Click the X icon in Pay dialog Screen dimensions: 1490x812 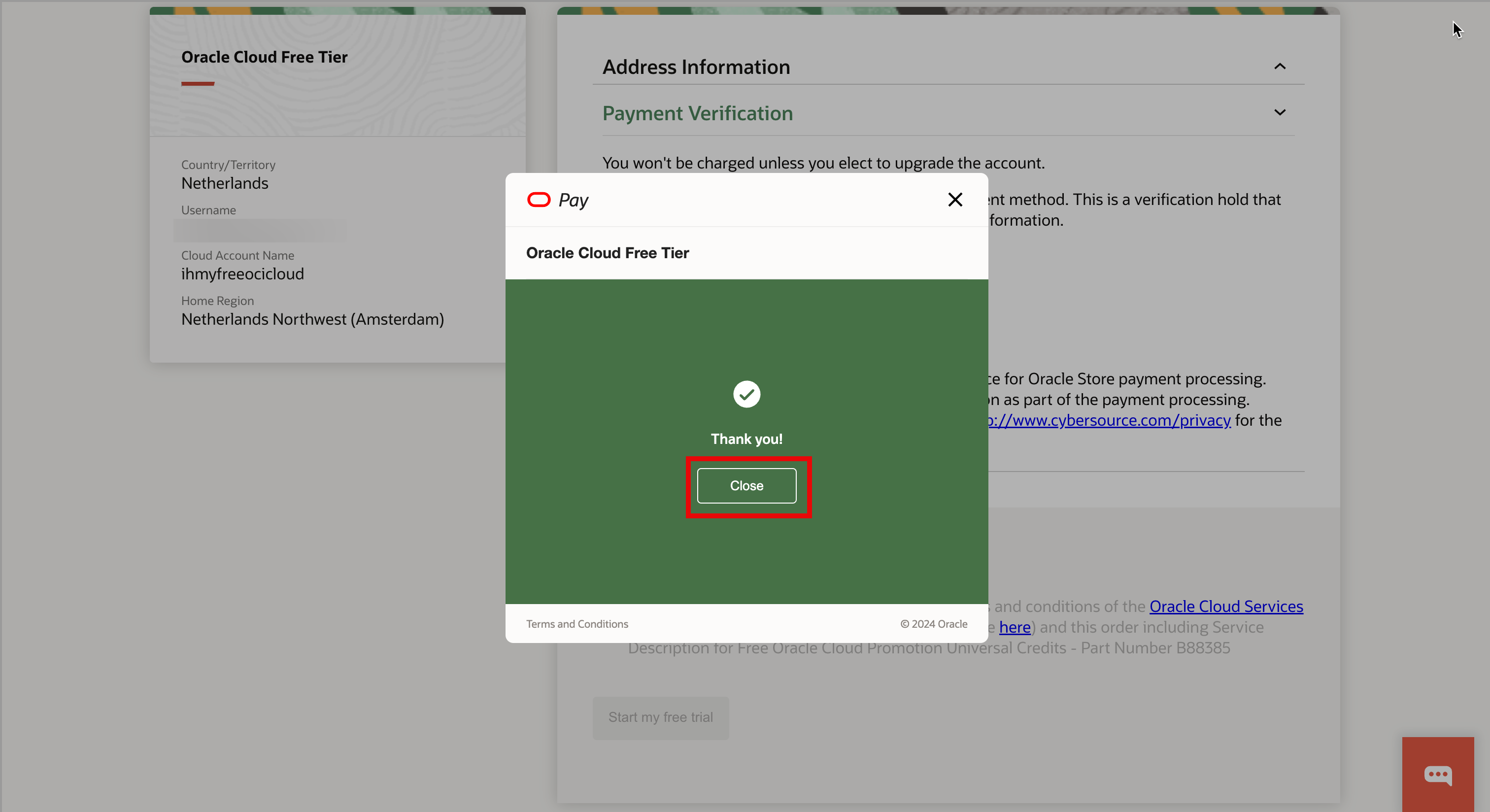point(955,200)
